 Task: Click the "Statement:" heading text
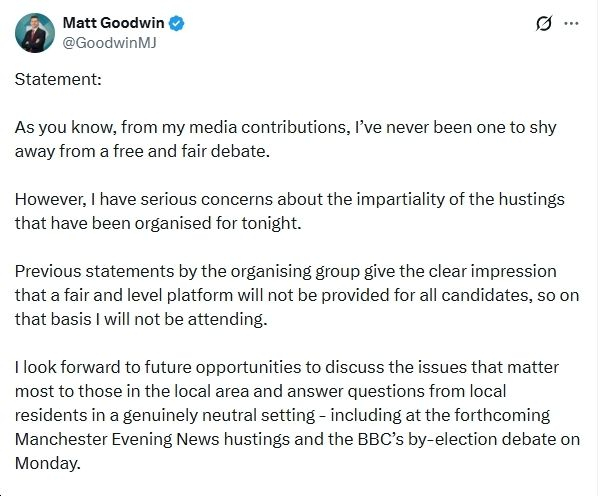[x=58, y=80]
